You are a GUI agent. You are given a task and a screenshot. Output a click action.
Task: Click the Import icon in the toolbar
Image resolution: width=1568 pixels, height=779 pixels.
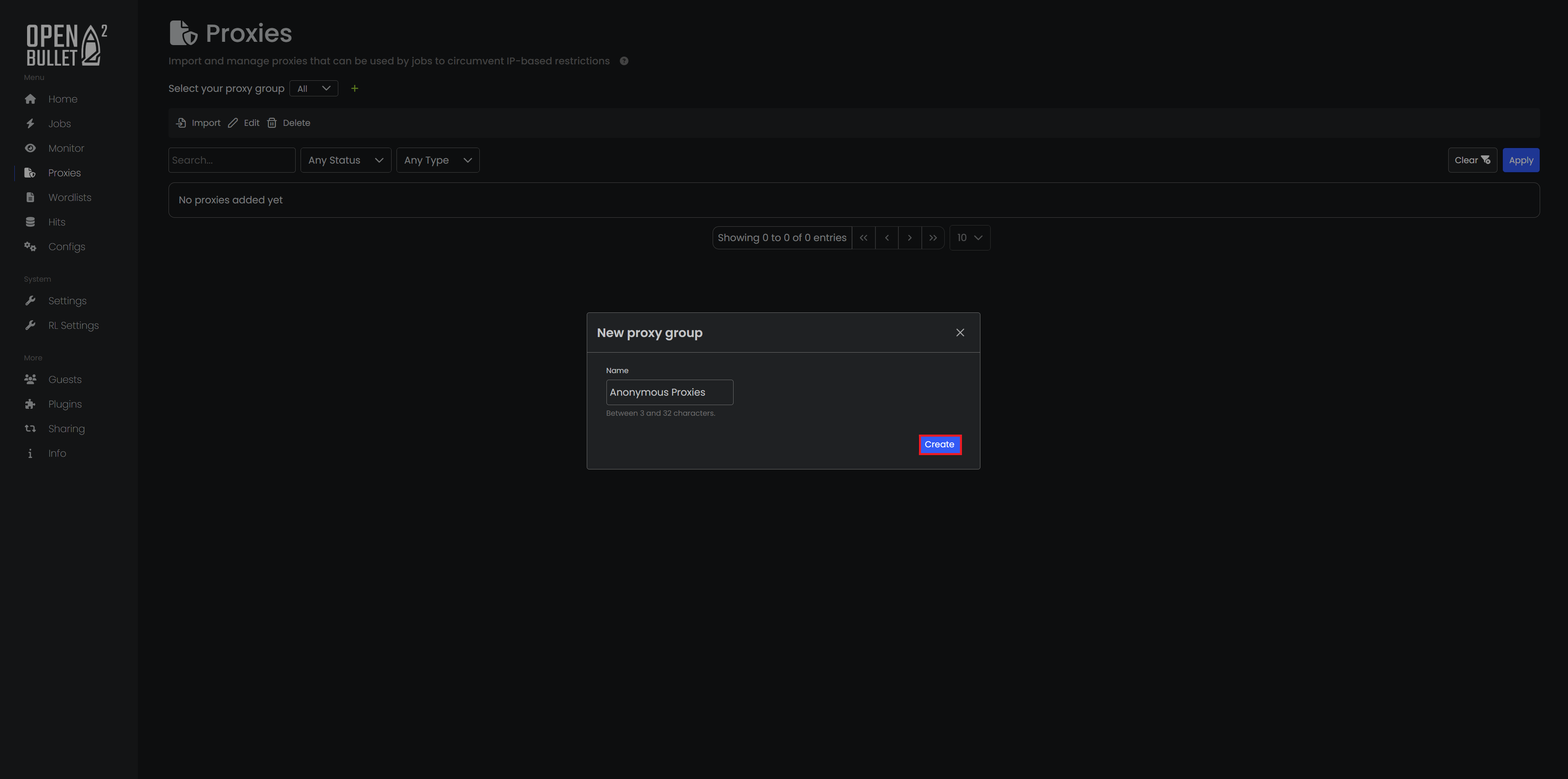pos(181,122)
